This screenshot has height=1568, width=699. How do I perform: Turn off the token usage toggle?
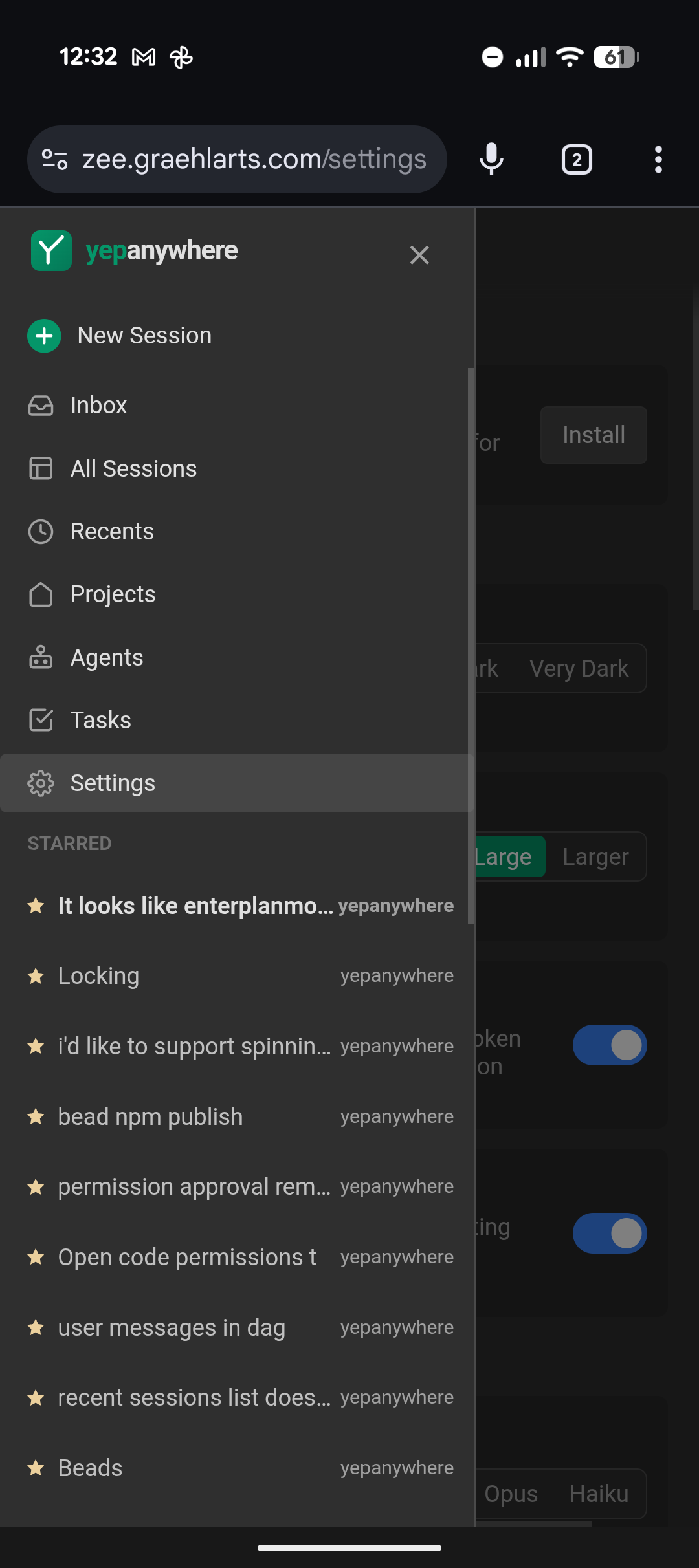(x=609, y=1044)
